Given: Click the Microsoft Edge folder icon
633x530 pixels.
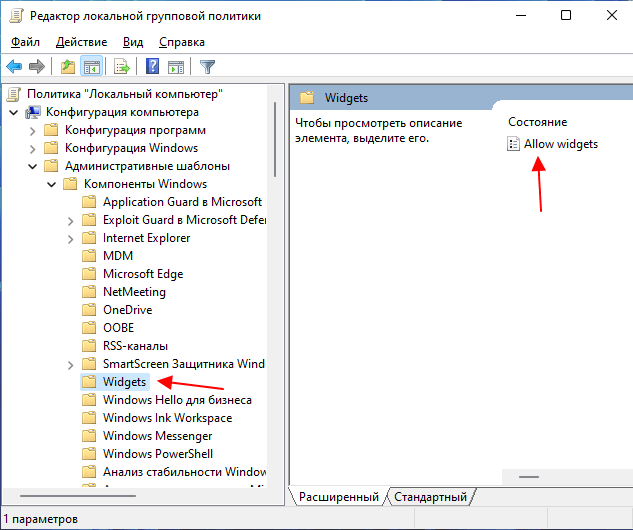Looking at the screenshot, I should [89, 274].
